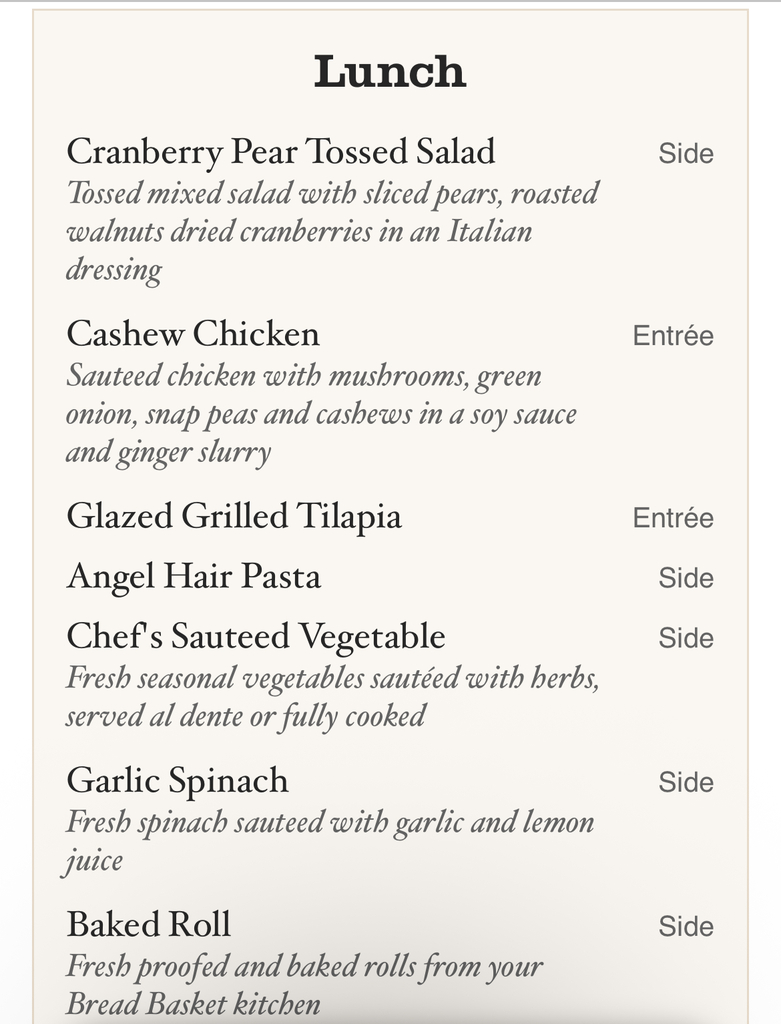The image size is (781, 1024).
Task: Click the Lunch heading
Action: click(390, 71)
